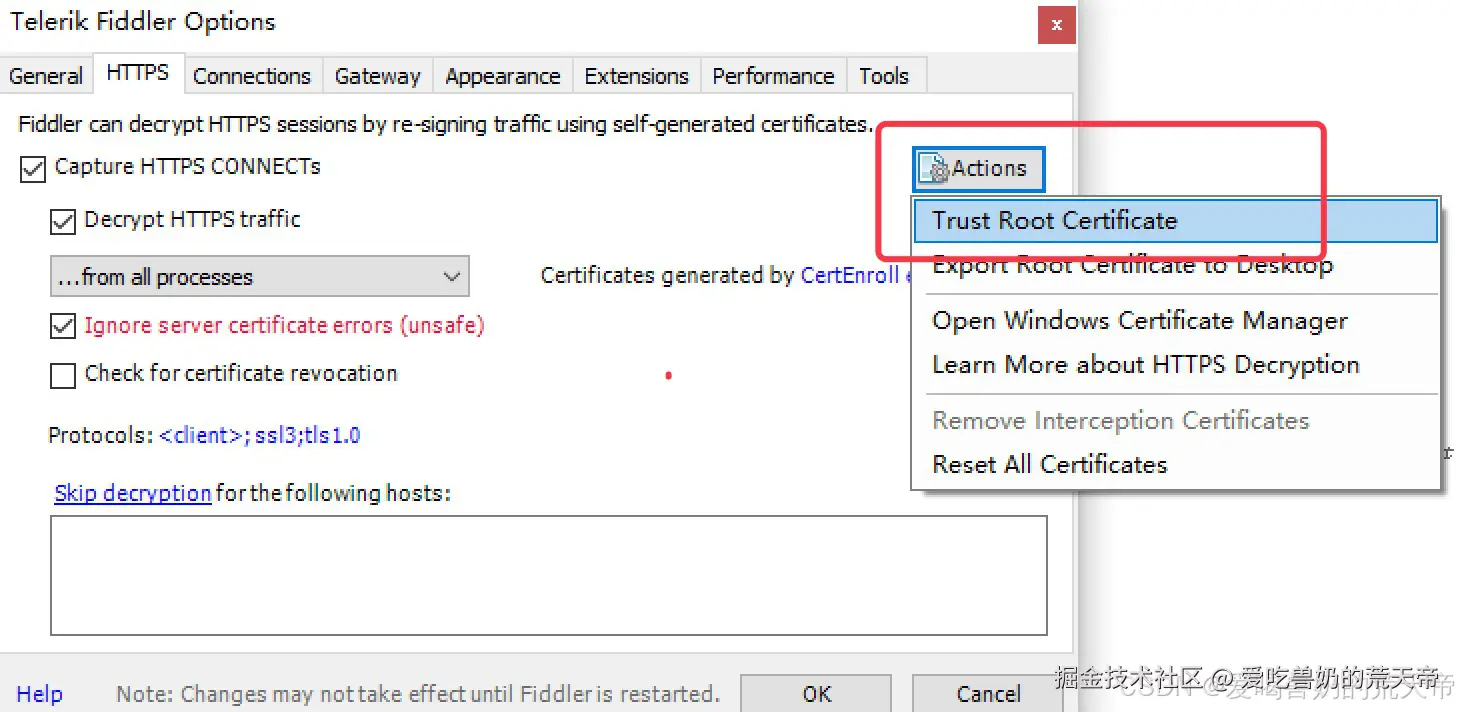Close the Fiddler Options dialog
The image size is (1460, 712).
[x=1057, y=25]
